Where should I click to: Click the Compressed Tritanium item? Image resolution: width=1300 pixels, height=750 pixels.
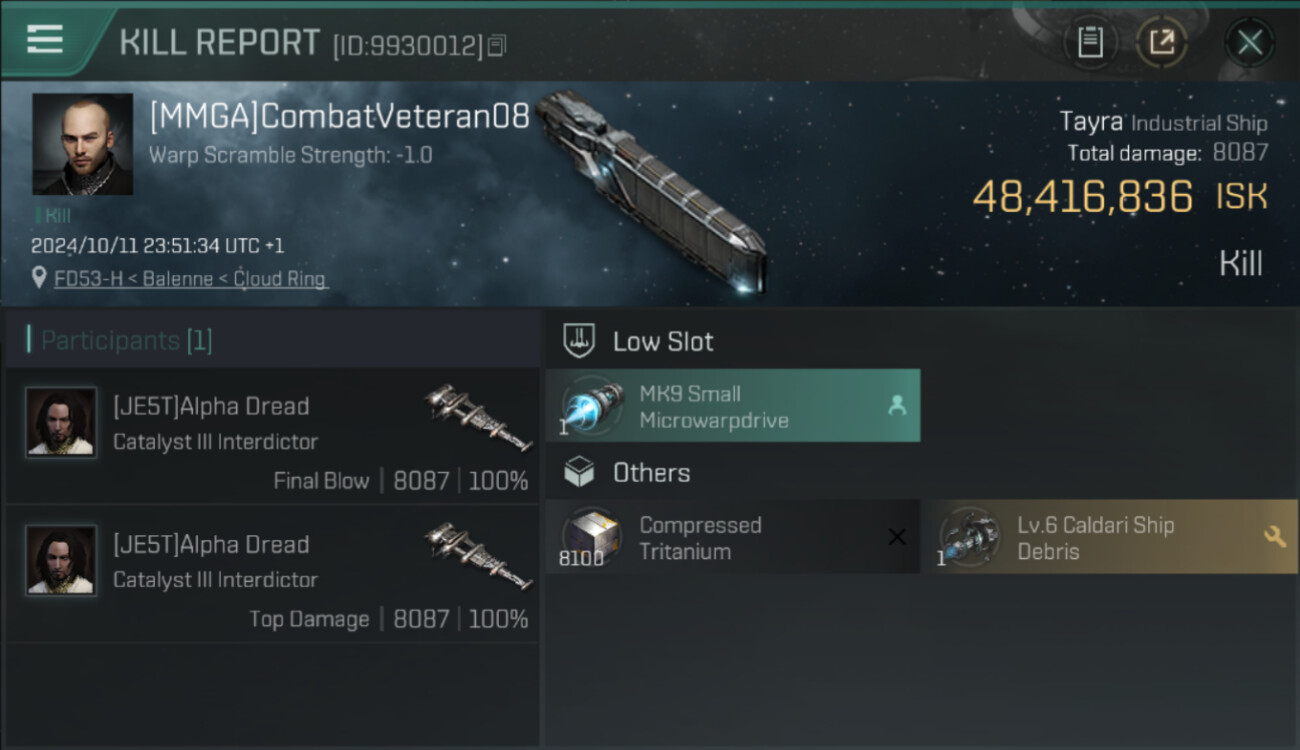[733, 537]
